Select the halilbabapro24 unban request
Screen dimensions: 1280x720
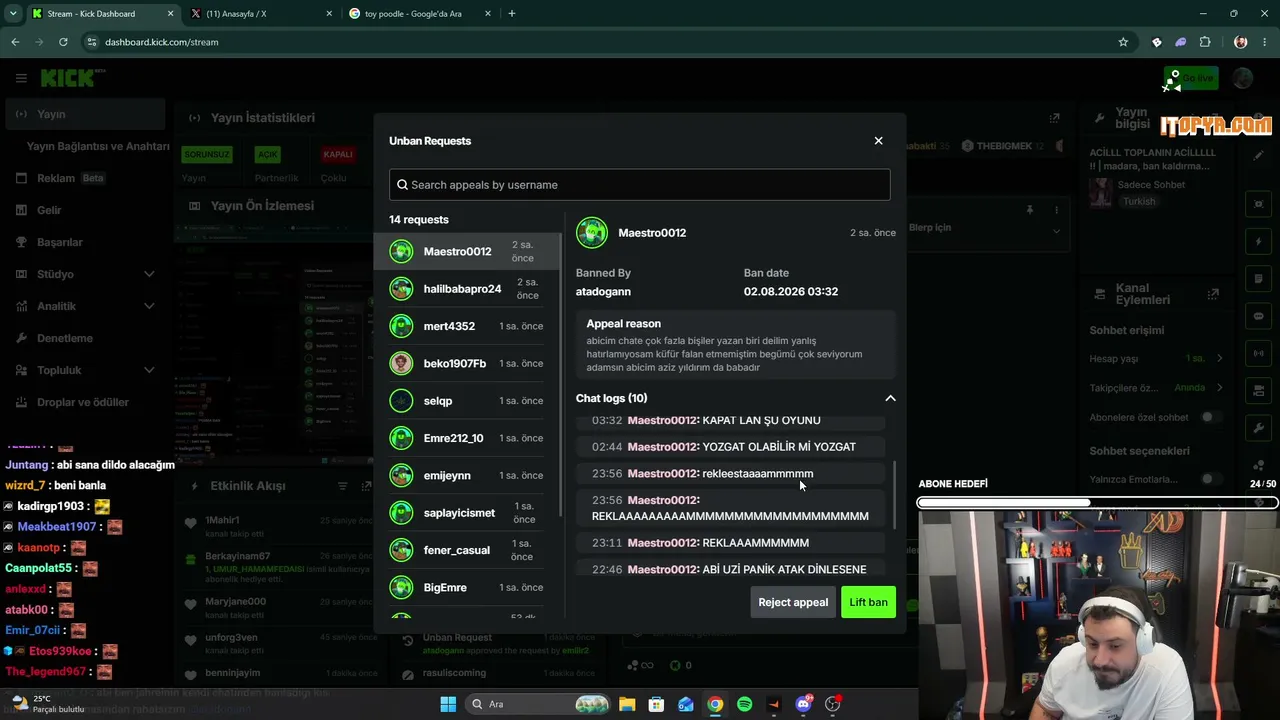[467, 289]
